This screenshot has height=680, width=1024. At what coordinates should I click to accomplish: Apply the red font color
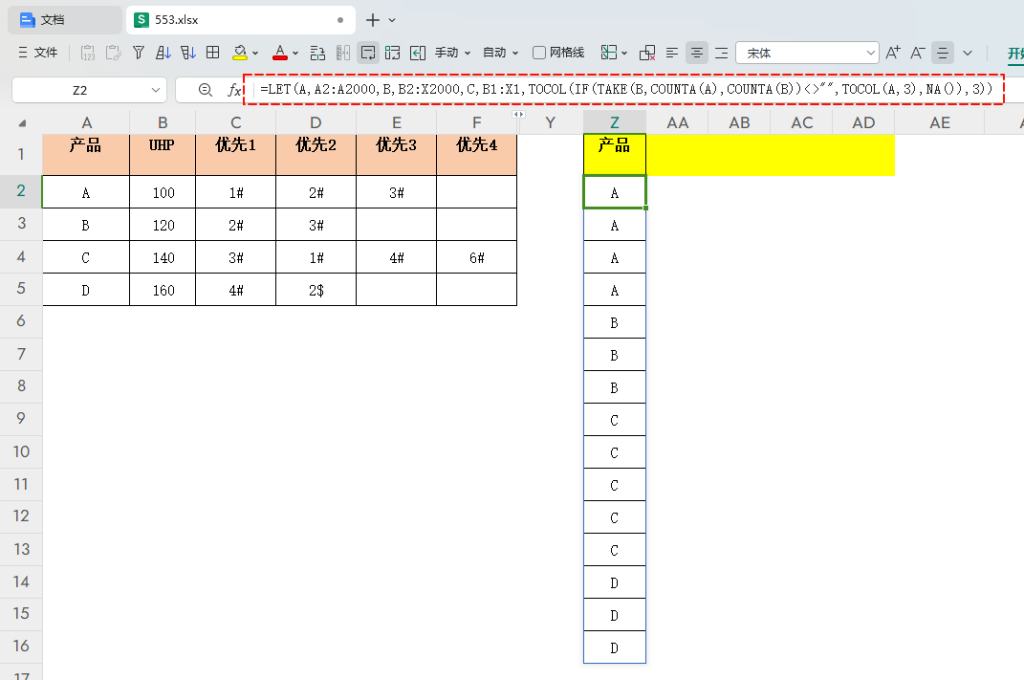coord(280,53)
